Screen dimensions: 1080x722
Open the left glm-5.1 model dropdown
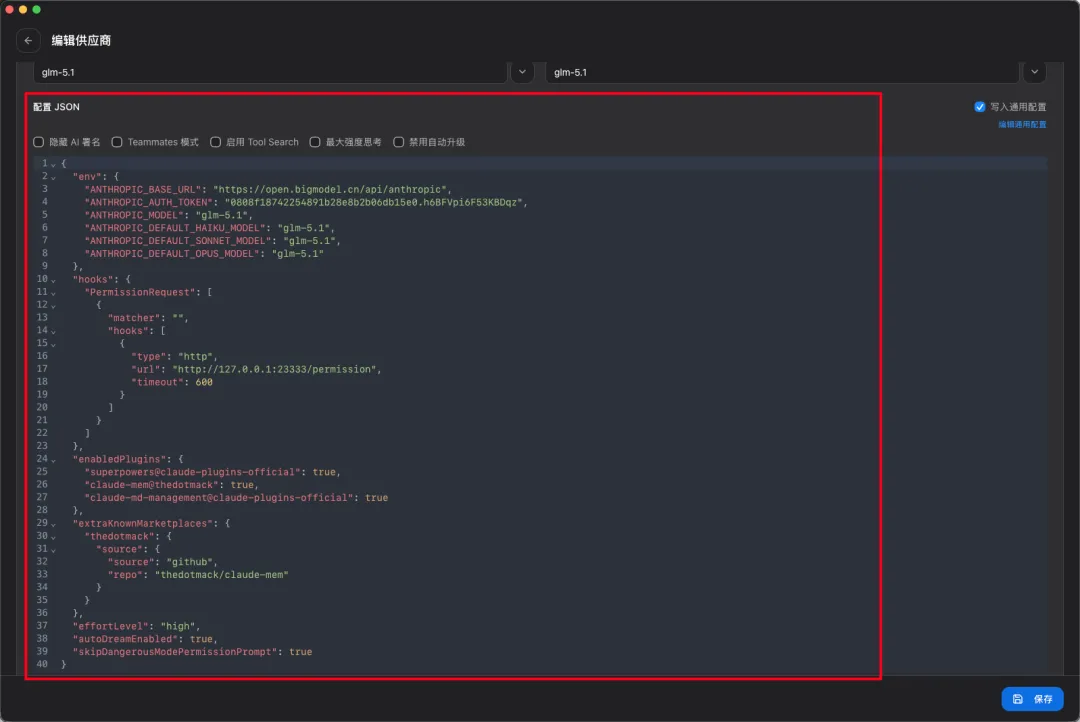[522, 72]
